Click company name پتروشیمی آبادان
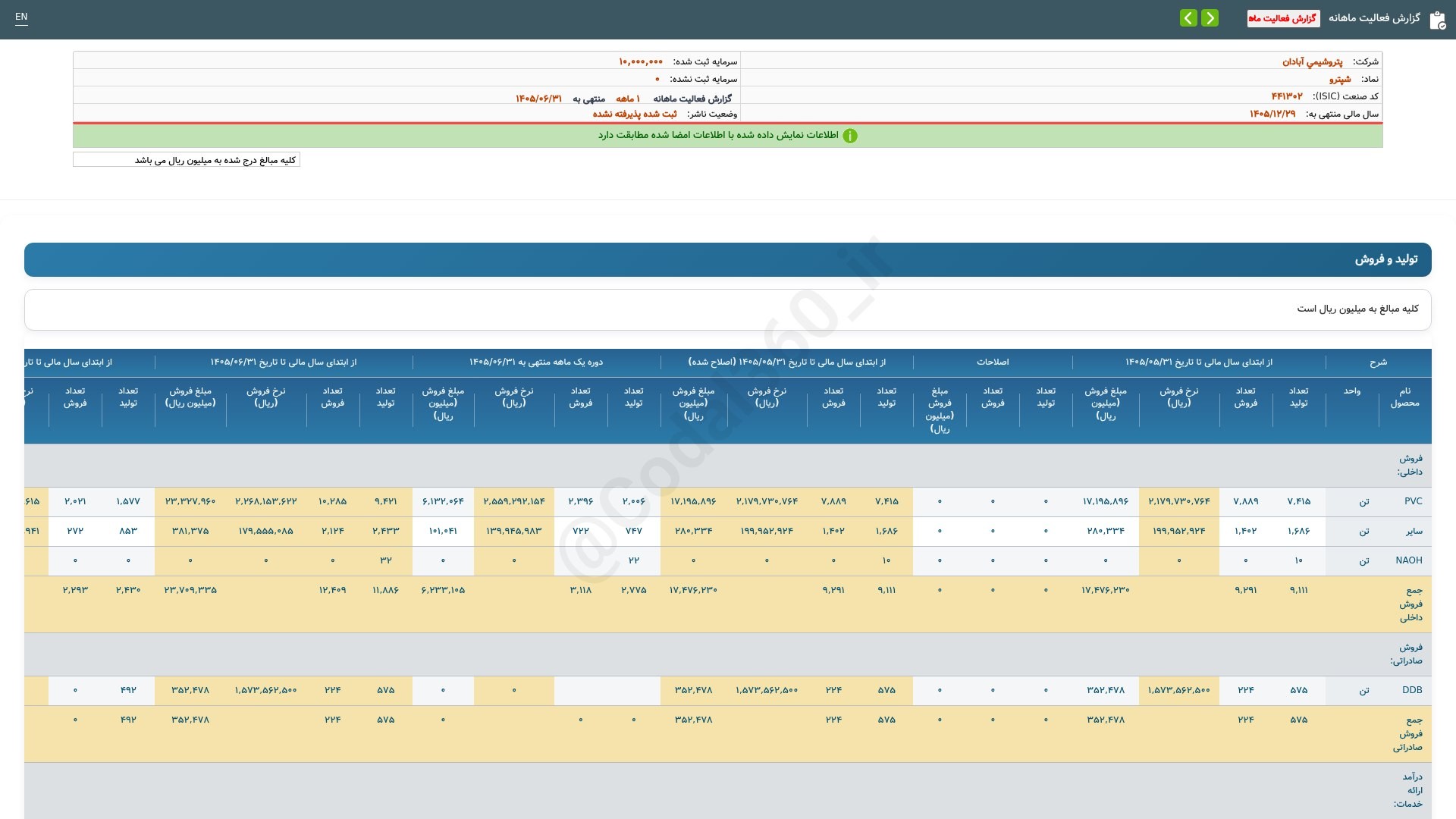Viewport: 1456px width, 819px height. (x=1312, y=61)
